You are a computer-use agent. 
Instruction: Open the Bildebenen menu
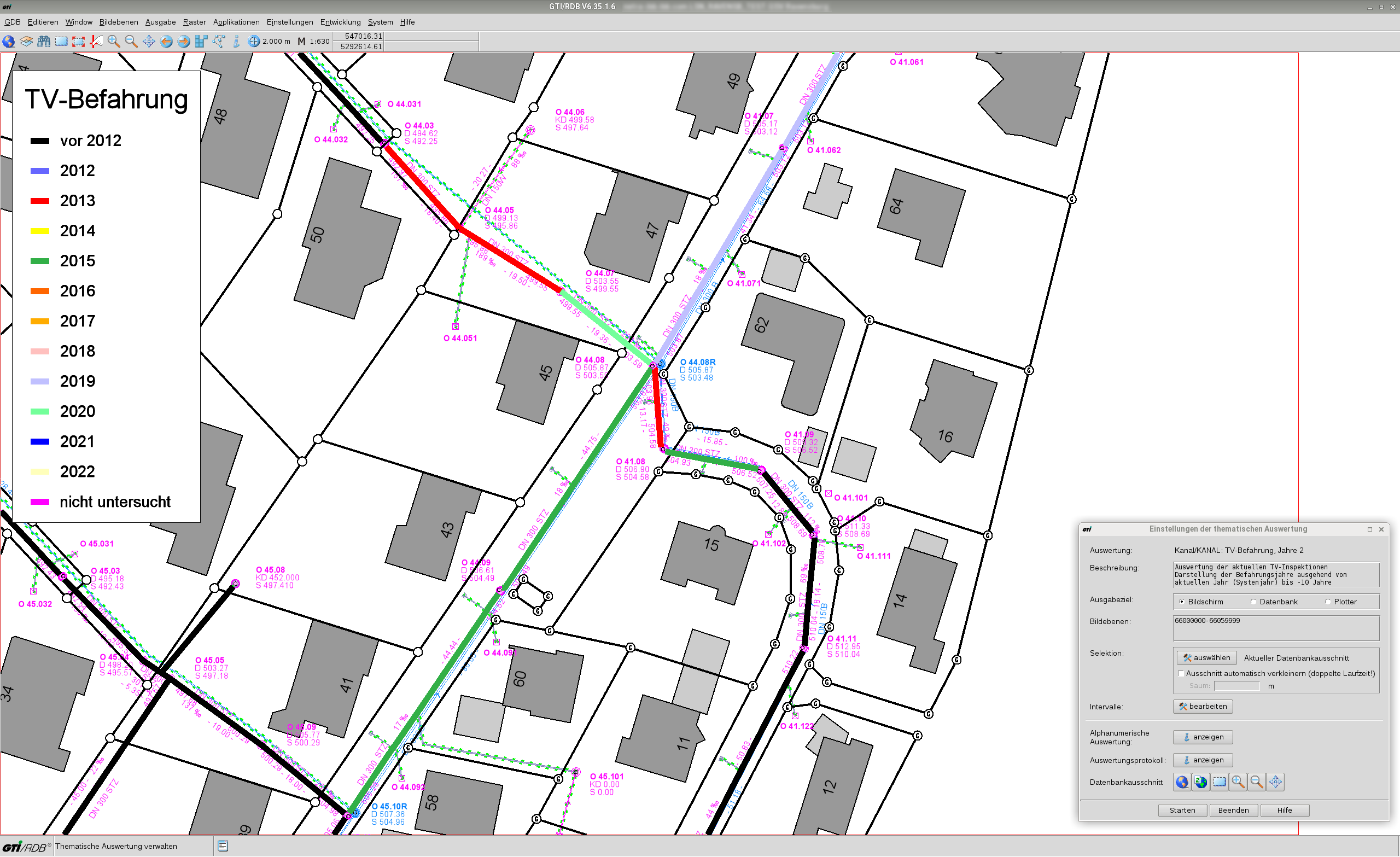tap(118, 22)
